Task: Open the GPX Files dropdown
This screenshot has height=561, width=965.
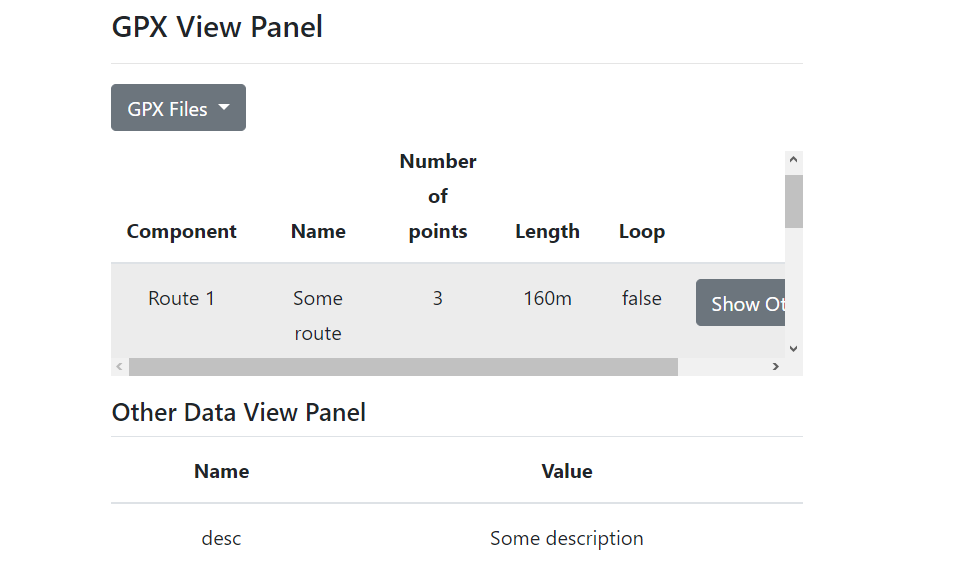Action: [178, 108]
